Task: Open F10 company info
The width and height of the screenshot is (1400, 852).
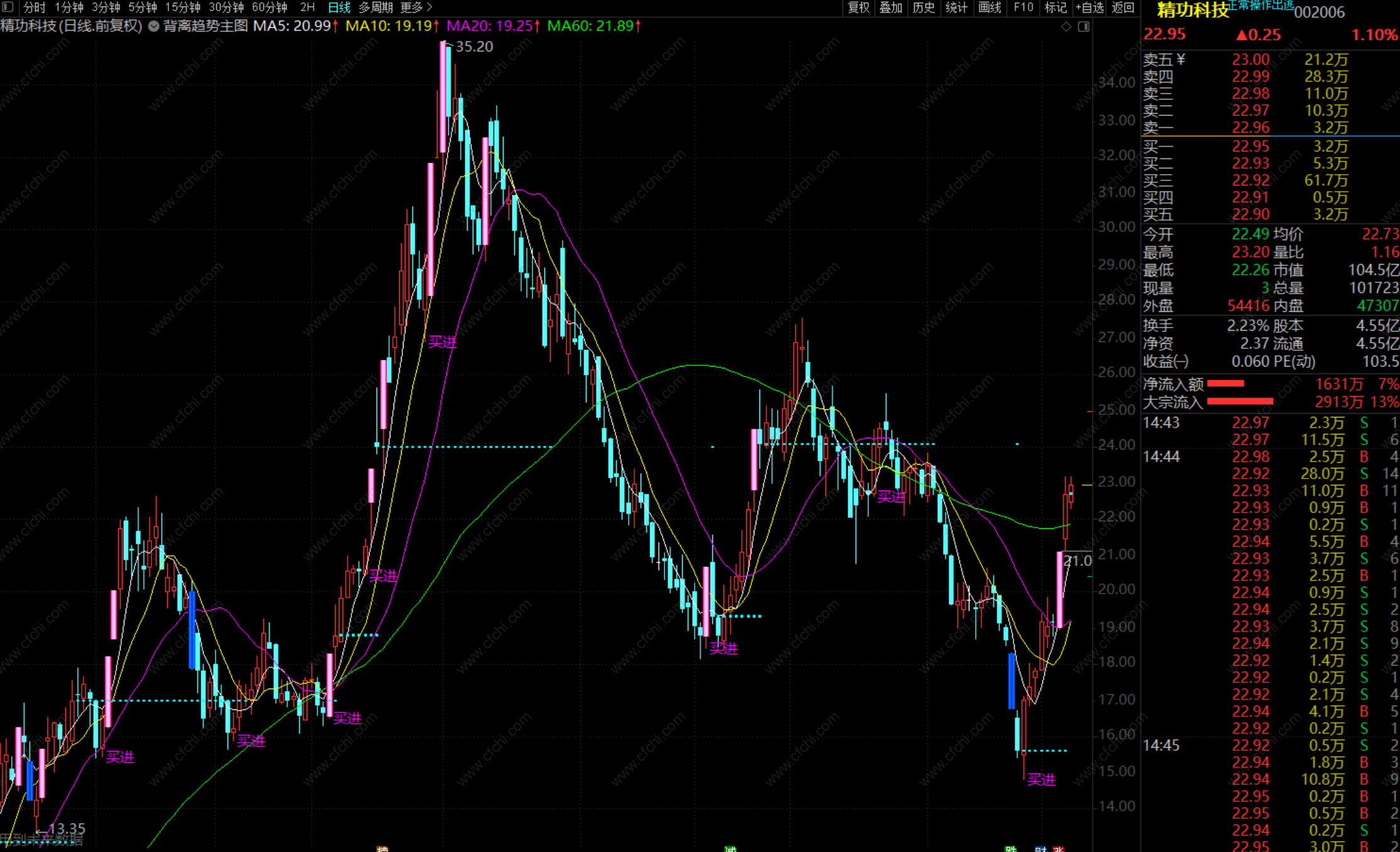Action: click(1023, 8)
